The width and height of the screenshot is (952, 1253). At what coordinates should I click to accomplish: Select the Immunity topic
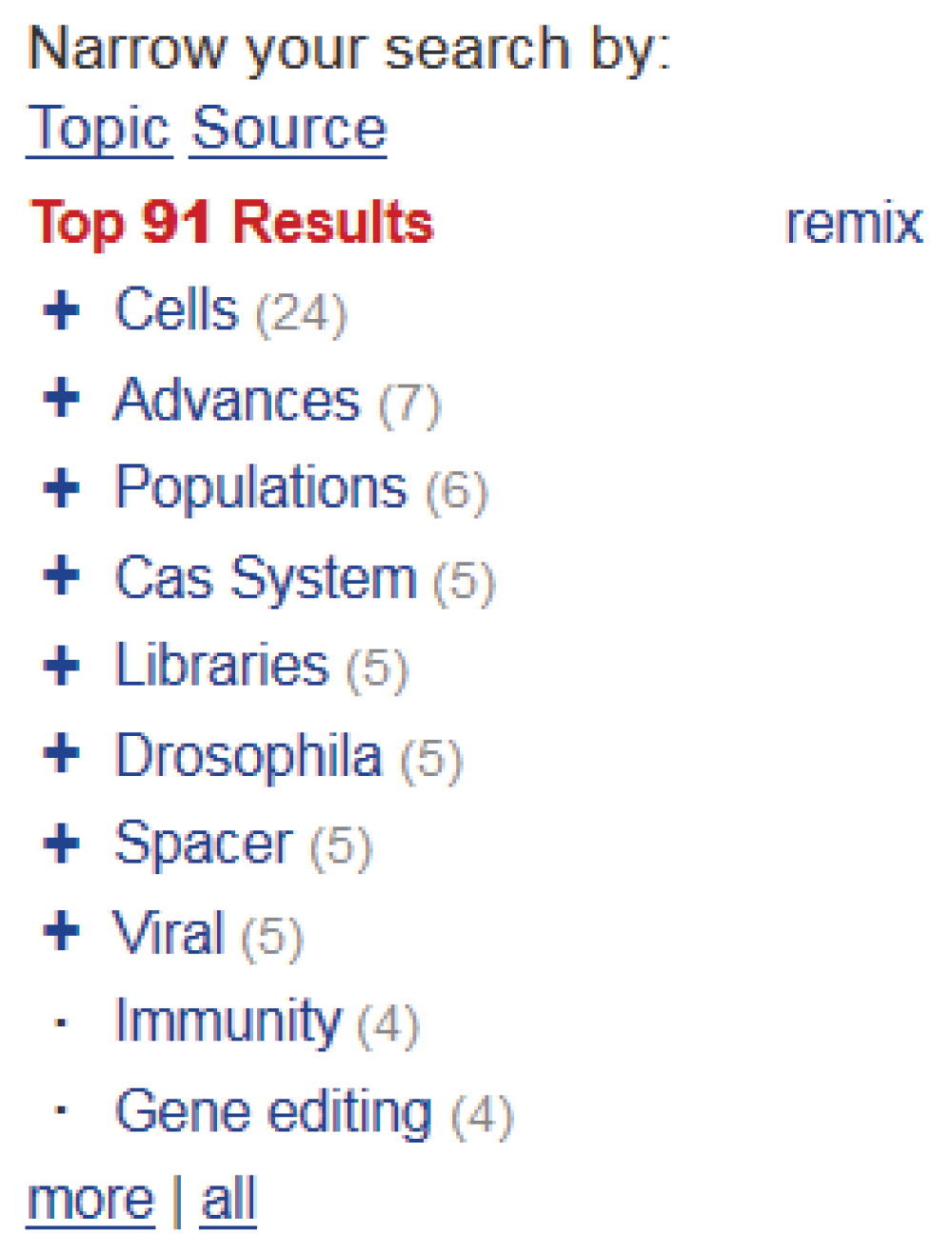227,1021
